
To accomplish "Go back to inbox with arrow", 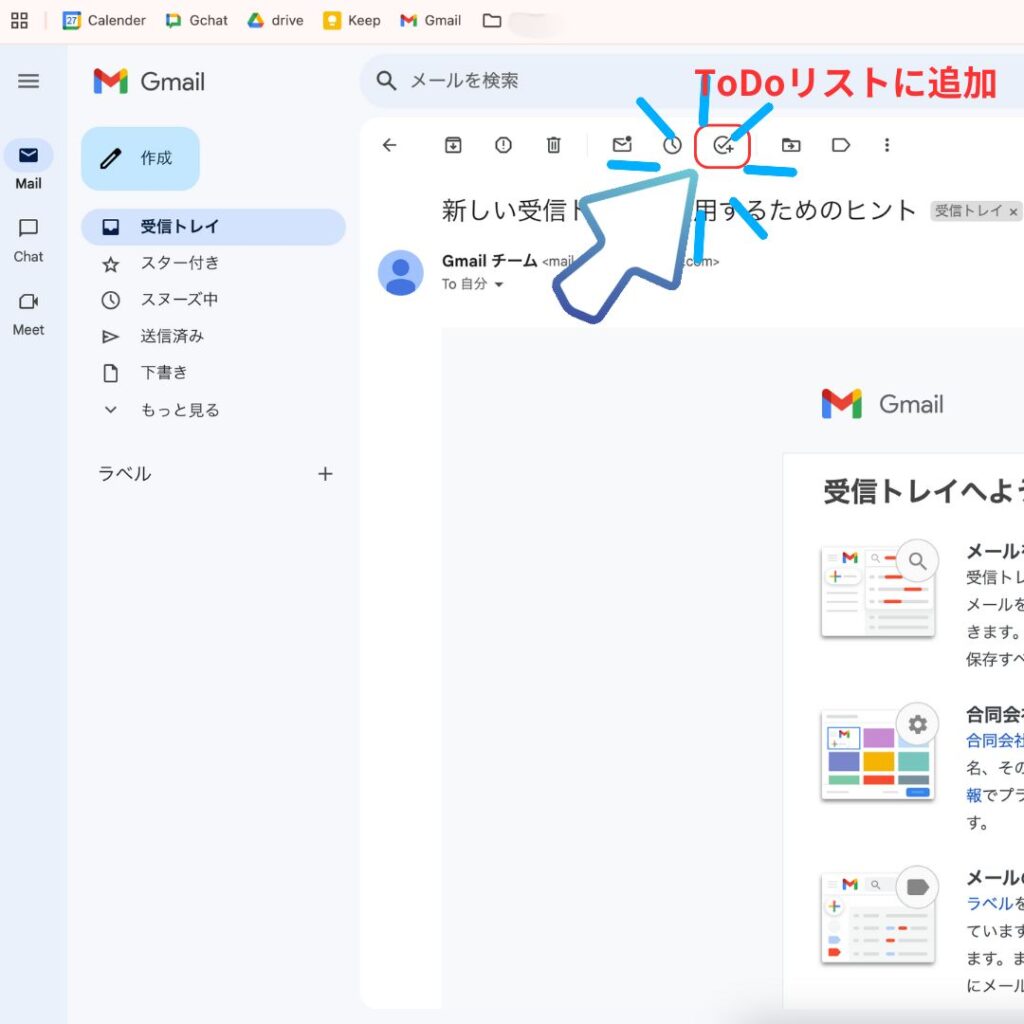I will coord(390,145).
